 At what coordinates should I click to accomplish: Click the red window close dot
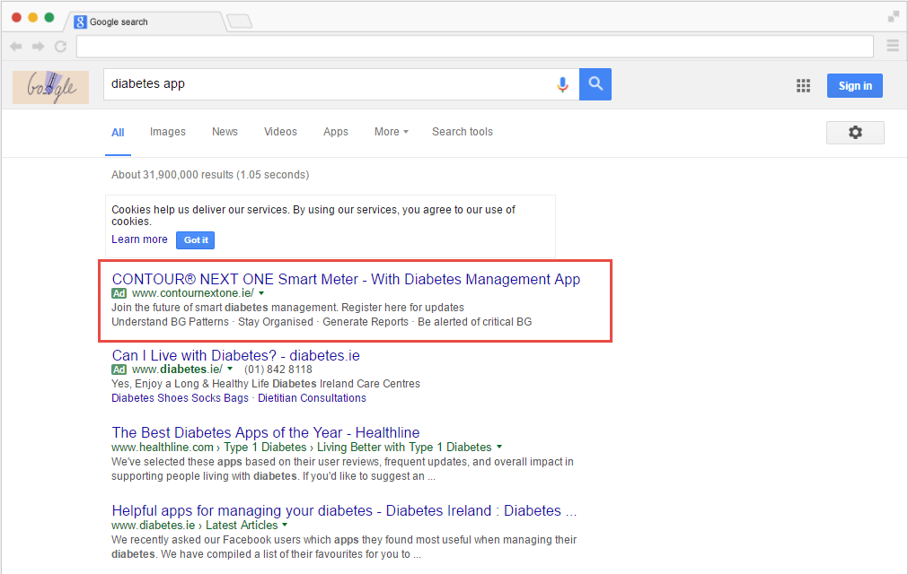pyautogui.click(x=16, y=17)
